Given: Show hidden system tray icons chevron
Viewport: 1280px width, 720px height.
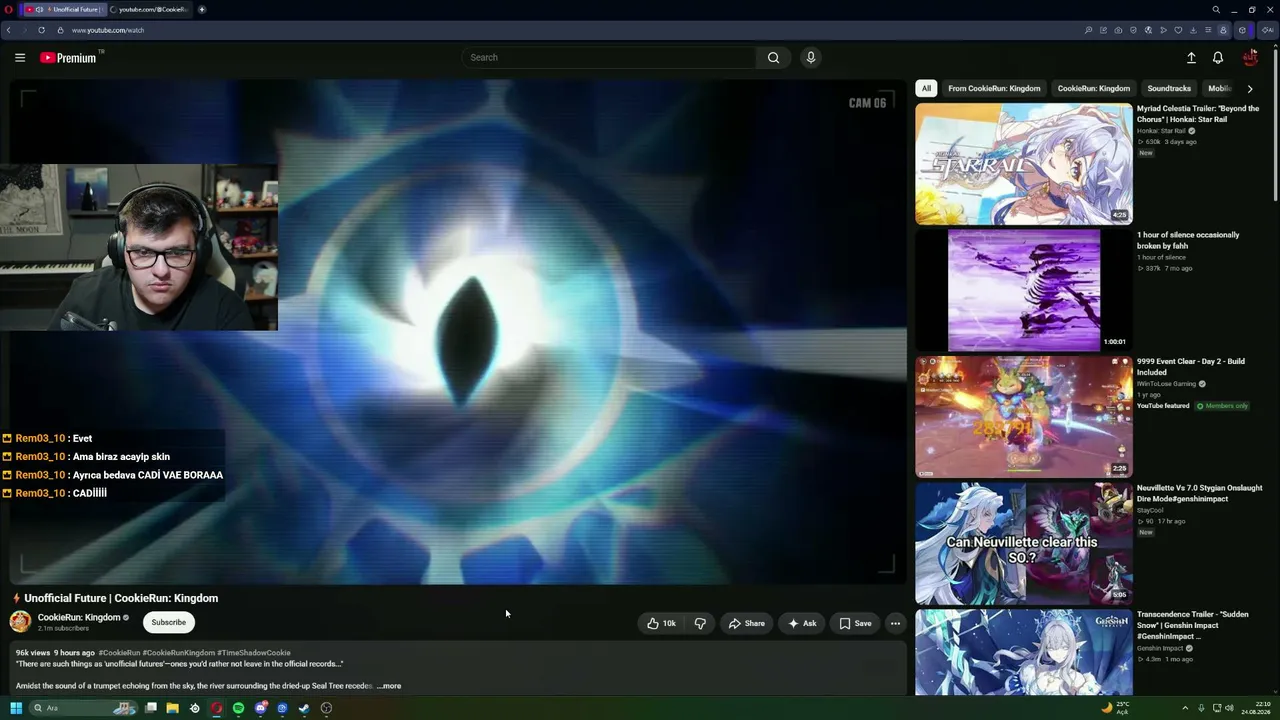Looking at the screenshot, I should tap(1185, 708).
